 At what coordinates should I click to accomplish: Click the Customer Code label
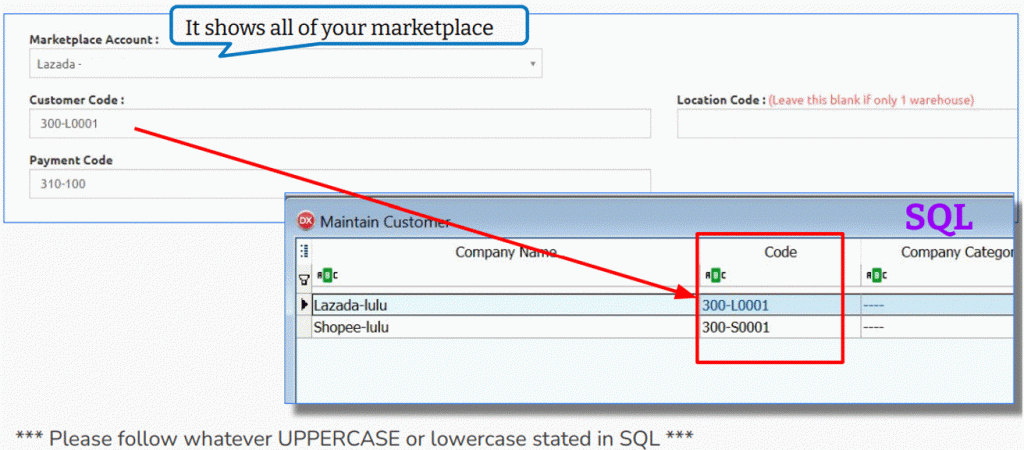click(77, 100)
